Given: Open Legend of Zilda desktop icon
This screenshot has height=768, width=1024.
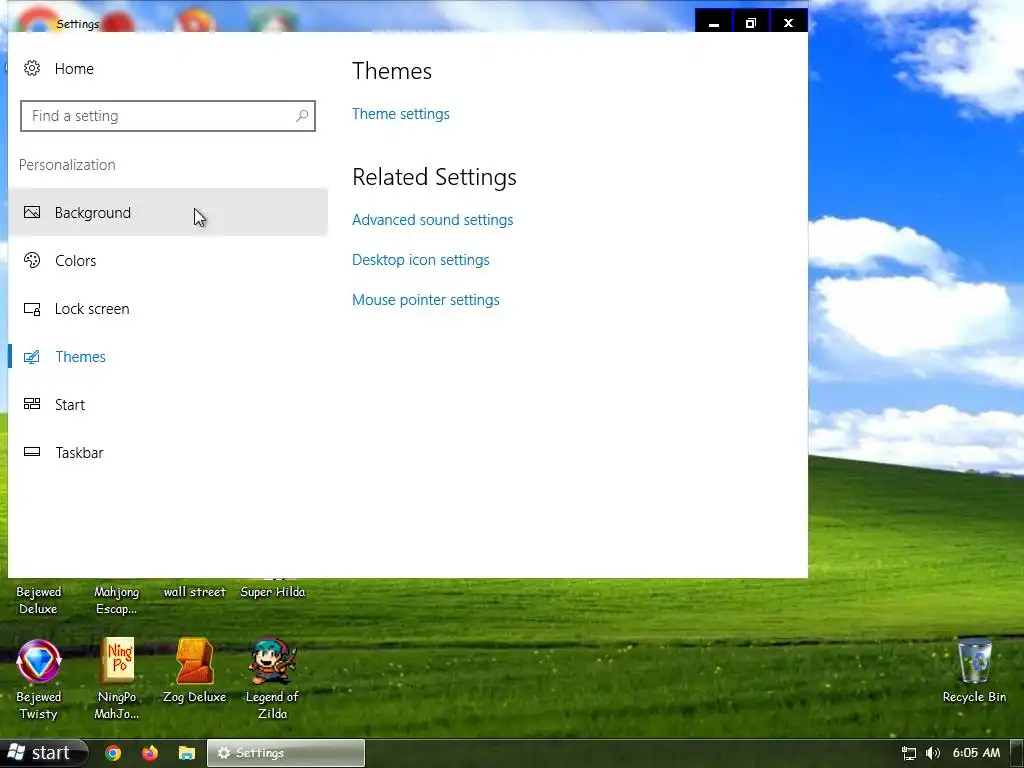Looking at the screenshot, I should (272, 662).
